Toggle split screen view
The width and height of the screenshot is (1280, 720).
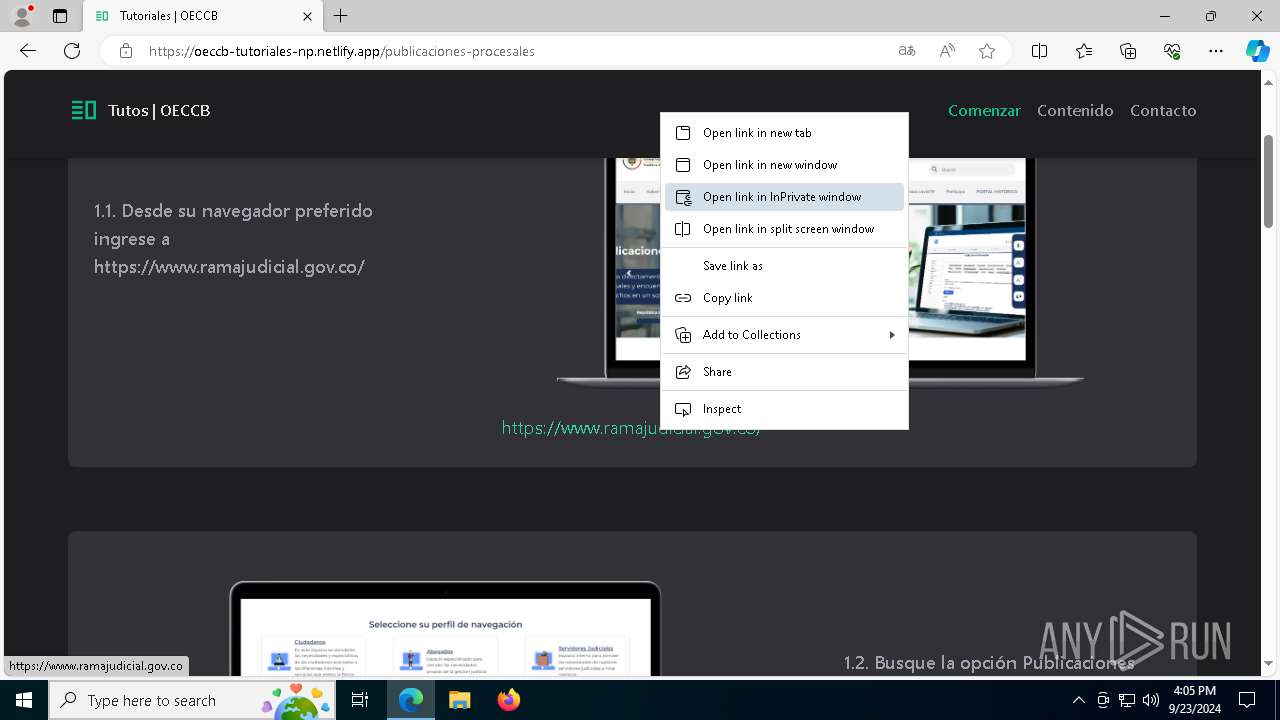click(1039, 51)
